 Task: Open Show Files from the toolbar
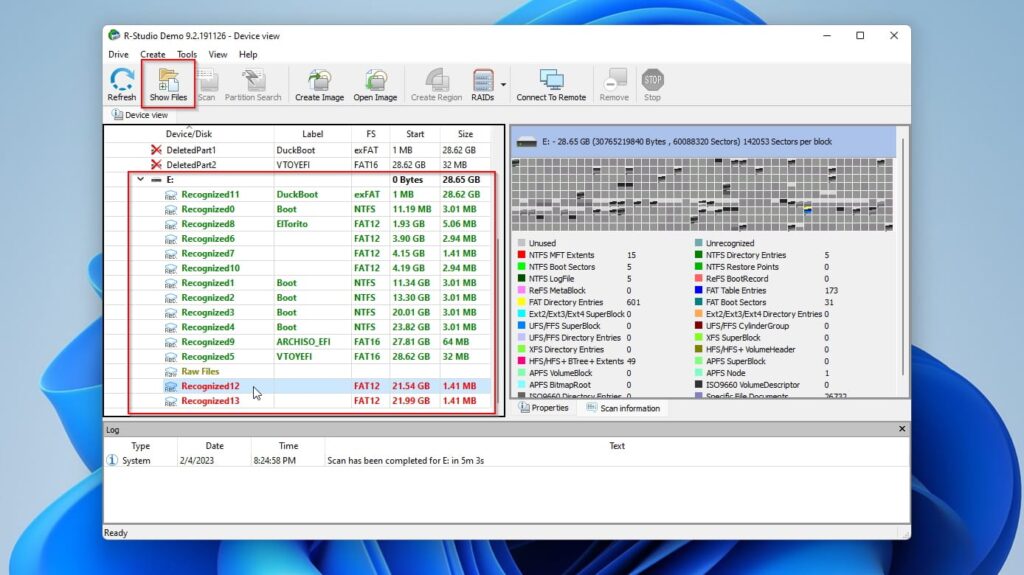(x=168, y=84)
